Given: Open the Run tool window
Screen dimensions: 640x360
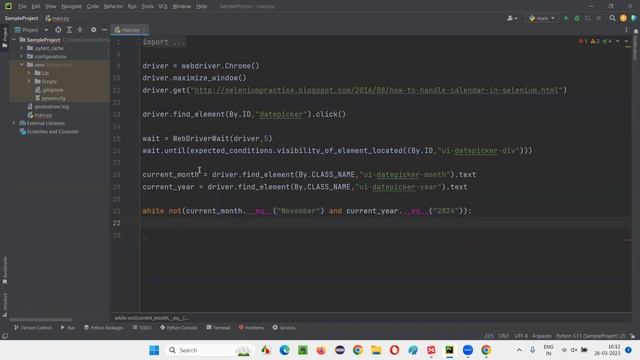Looking at the screenshot, I should point(68,328).
